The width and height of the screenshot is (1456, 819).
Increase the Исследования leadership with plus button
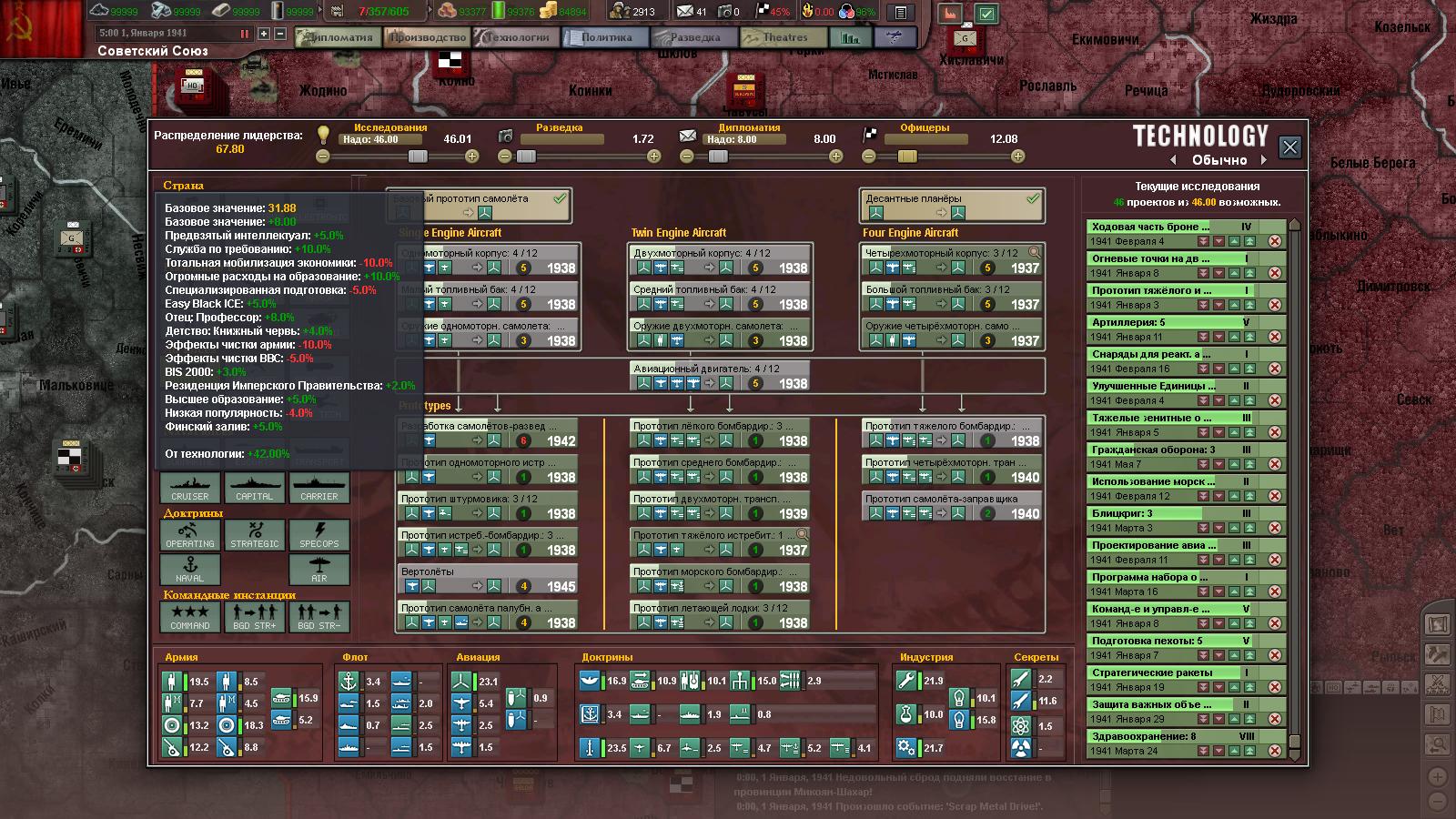[x=471, y=157]
